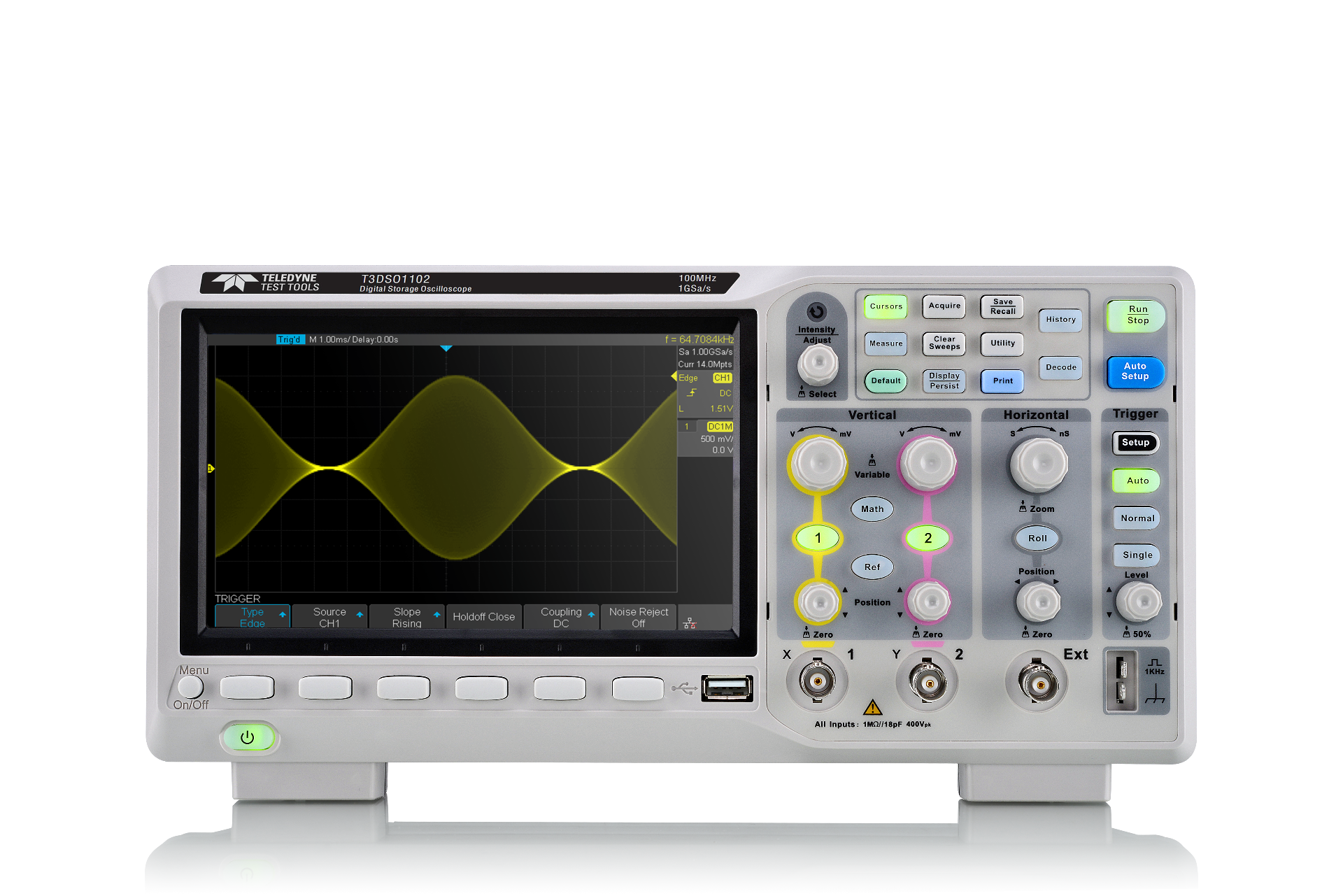Open the Source CH1 trigger option
Screen dimensions: 1343x896
tap(329, 616)
